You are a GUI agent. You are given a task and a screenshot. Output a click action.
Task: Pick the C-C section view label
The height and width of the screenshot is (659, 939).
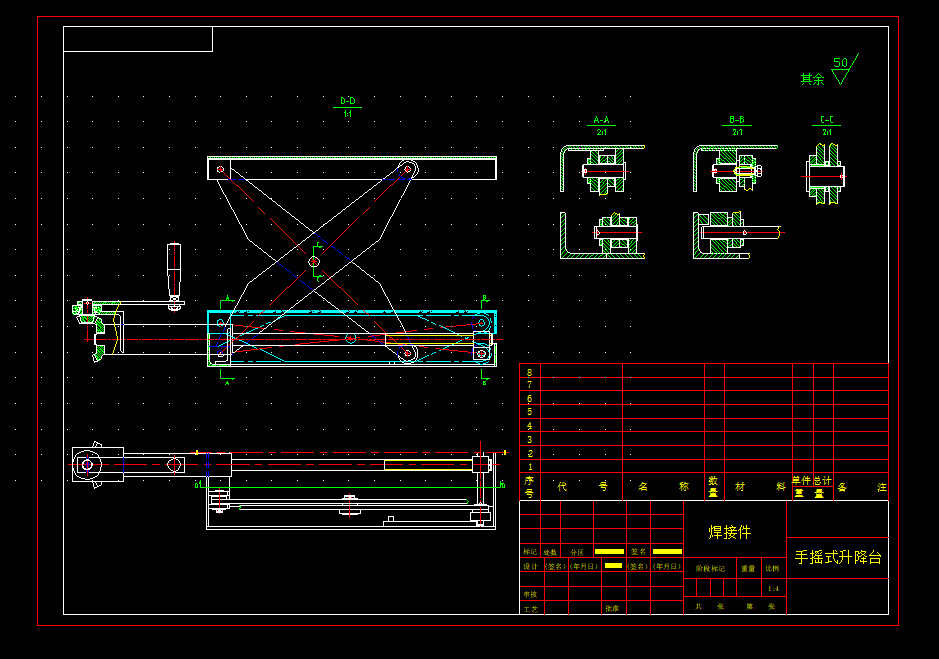click(x=827, y=120)
